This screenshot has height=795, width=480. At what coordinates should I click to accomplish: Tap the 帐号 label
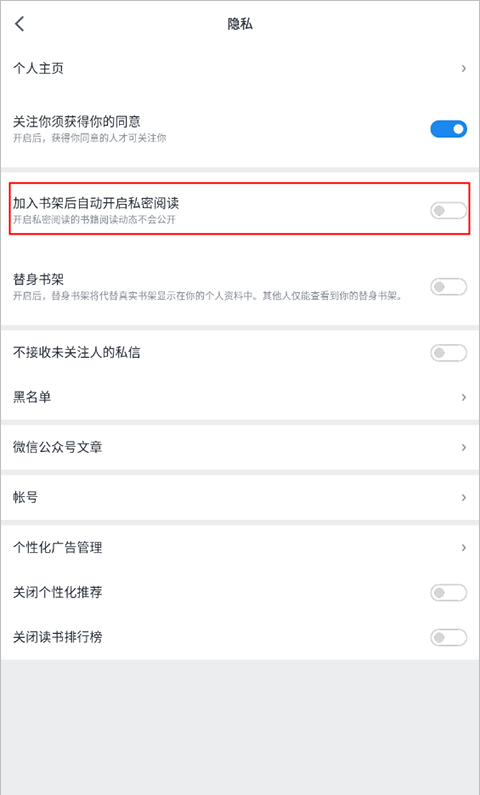pyautogui.click(x=25, y=497)
